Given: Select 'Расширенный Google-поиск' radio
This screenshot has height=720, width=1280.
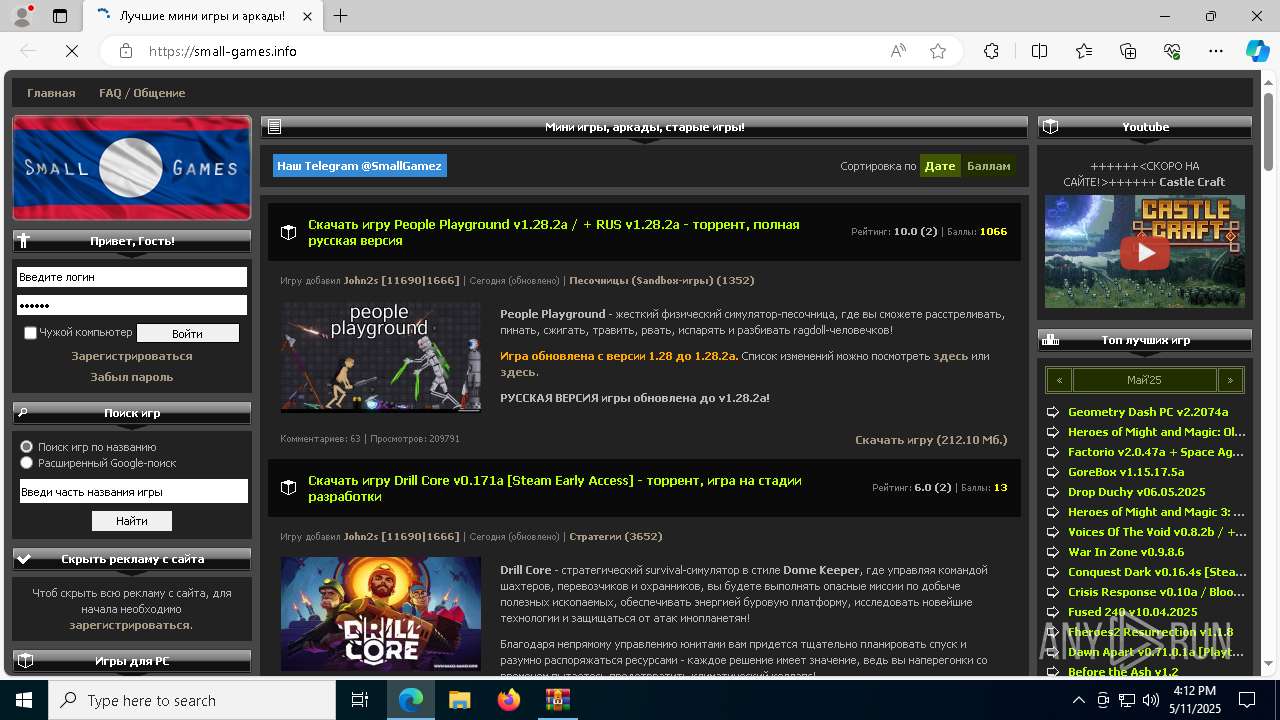Looking at the screenshot, I should (x=27, y=463).
